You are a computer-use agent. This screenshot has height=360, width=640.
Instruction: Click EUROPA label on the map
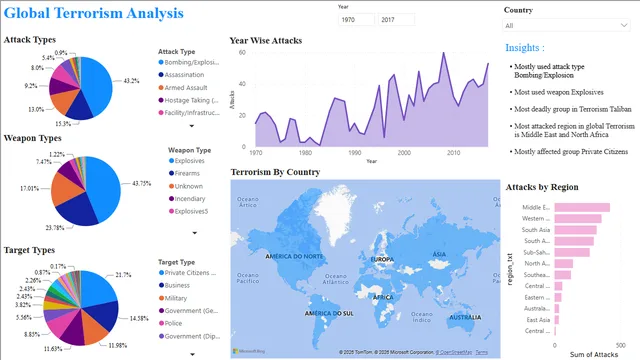pos(382,260)
